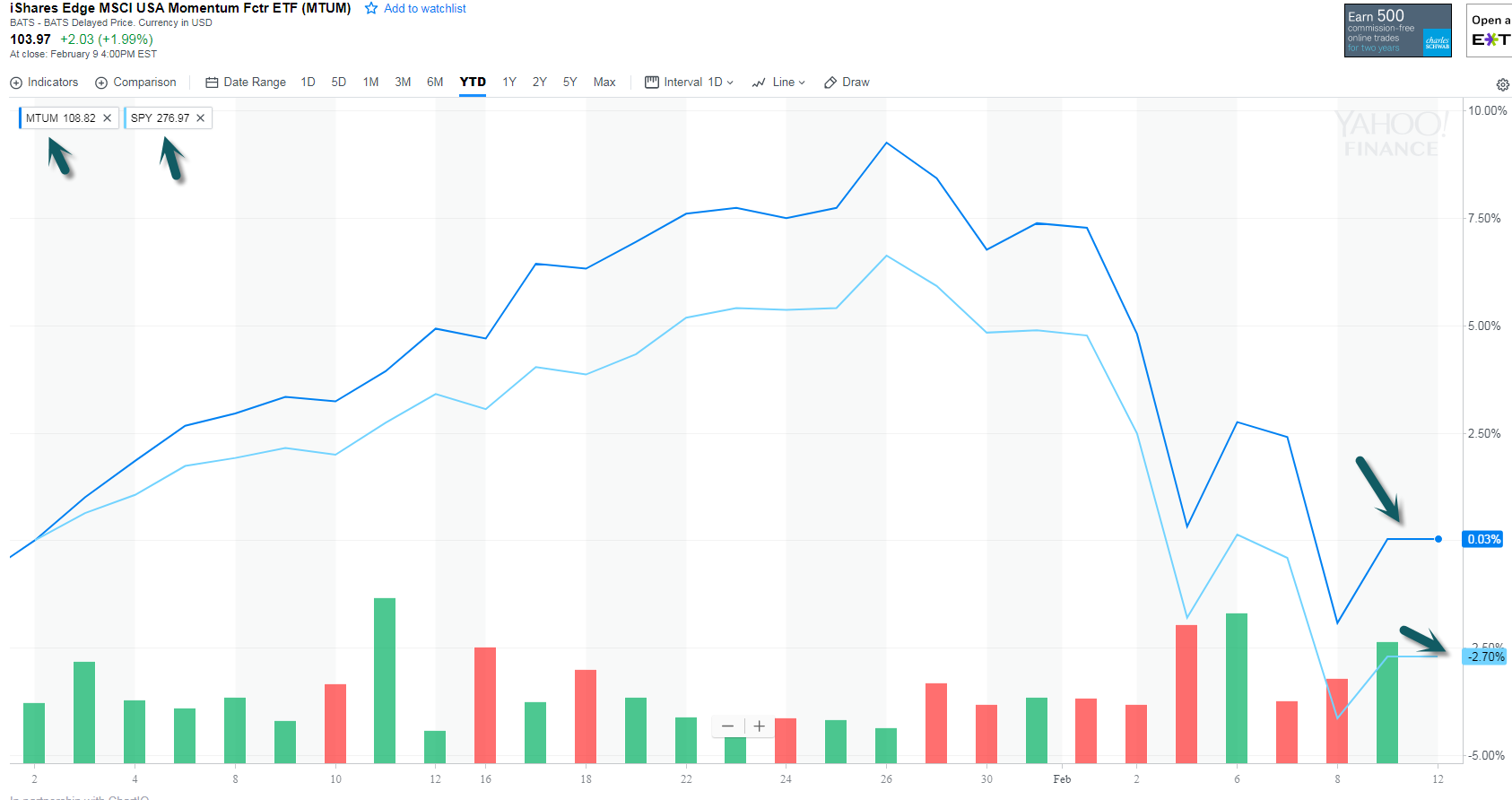This screenshot has width=1512, height=800.
Task: Click the SPY -2.70% value label
Action: [x=1485, y=657]
